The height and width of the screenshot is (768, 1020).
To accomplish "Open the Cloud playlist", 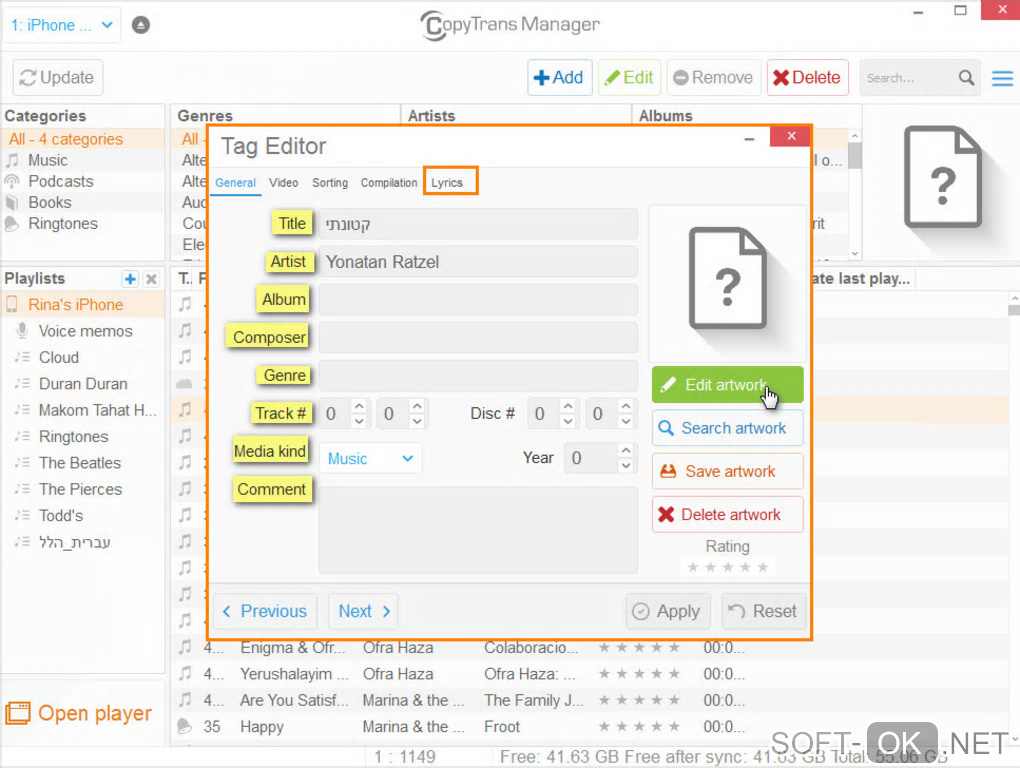I will click(x=83, y=358).
